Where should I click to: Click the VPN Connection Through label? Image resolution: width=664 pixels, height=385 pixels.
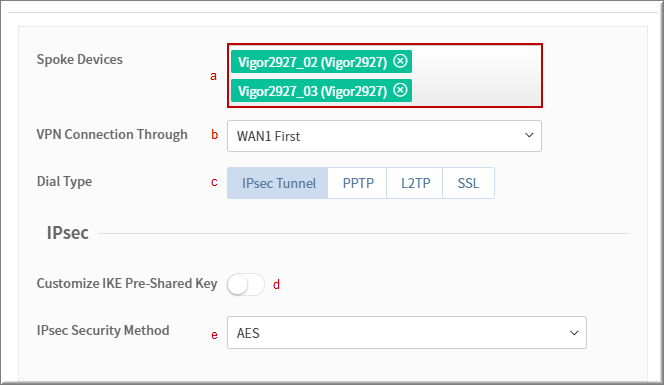[112, 134]
